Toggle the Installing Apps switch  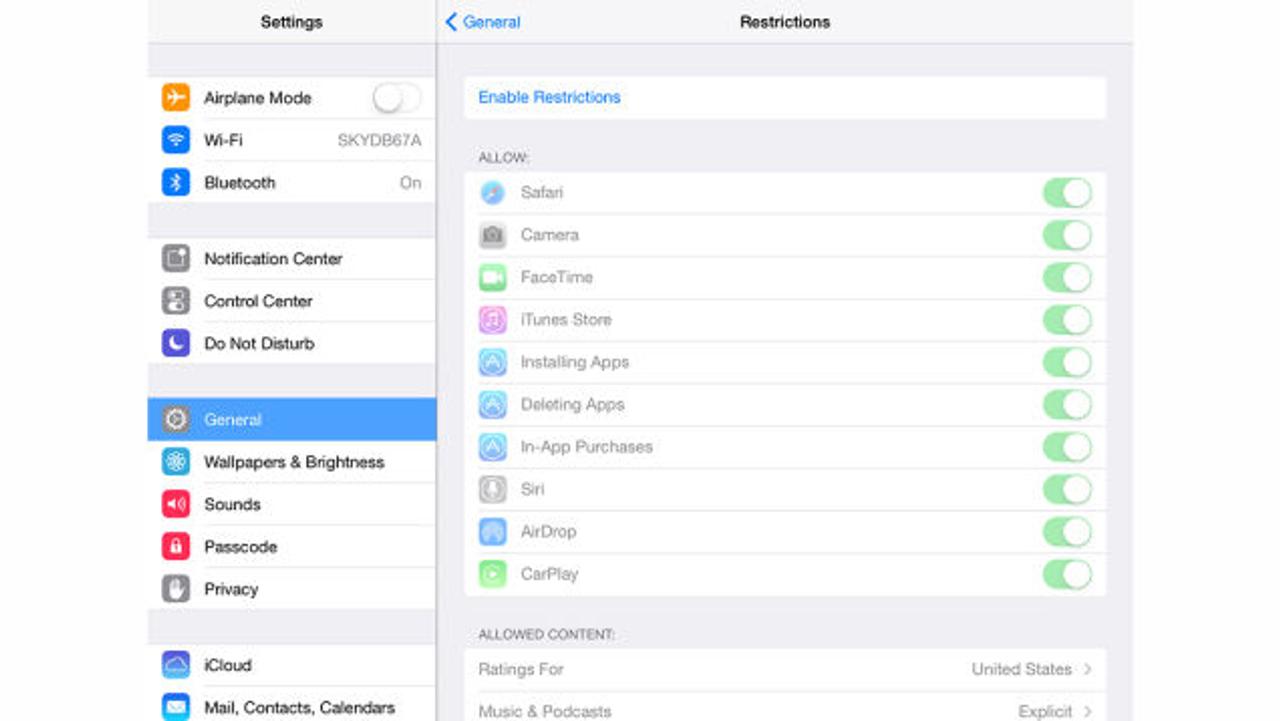pyautogui.click(x=1067, y=362)
